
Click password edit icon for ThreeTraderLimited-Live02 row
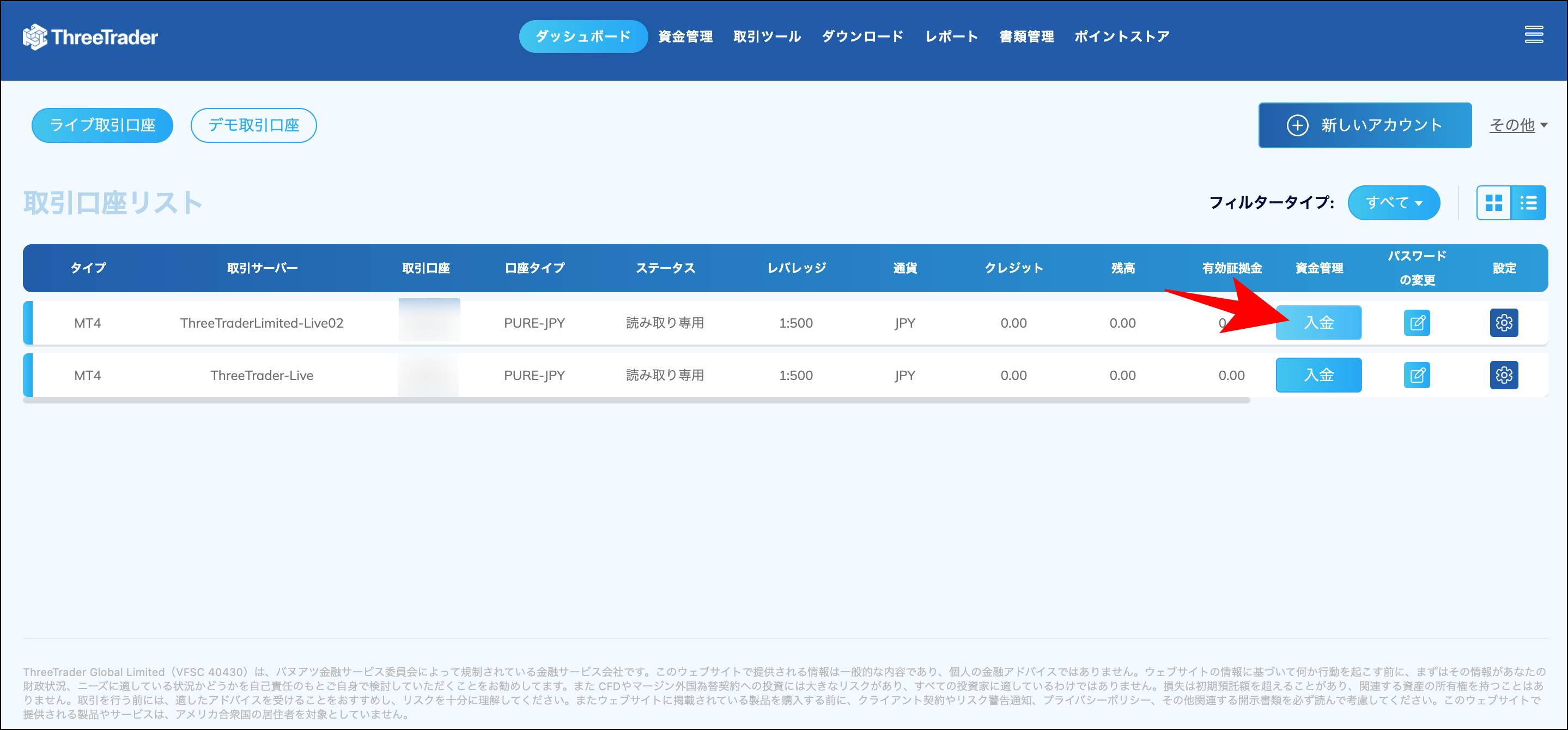pyautogui.click(x=1417, y=322)
